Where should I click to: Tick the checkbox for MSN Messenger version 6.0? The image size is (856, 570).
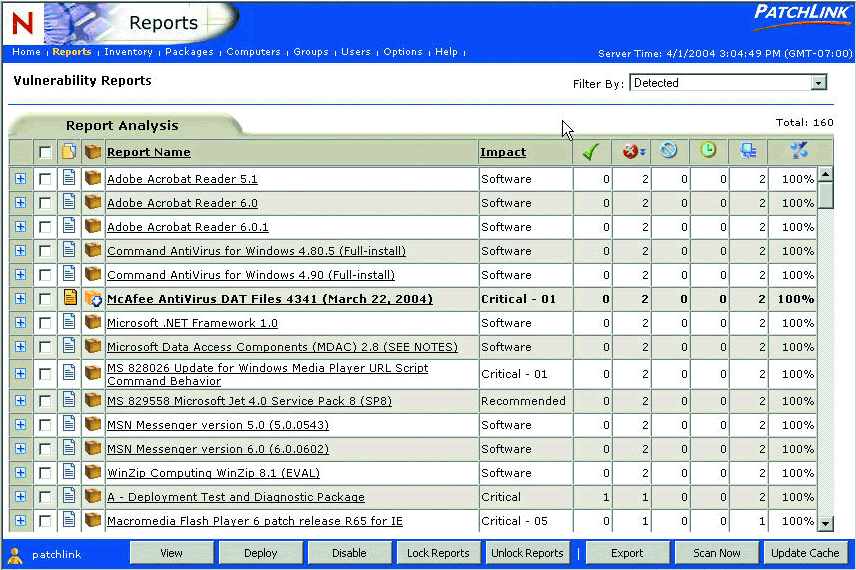(45, 449)
